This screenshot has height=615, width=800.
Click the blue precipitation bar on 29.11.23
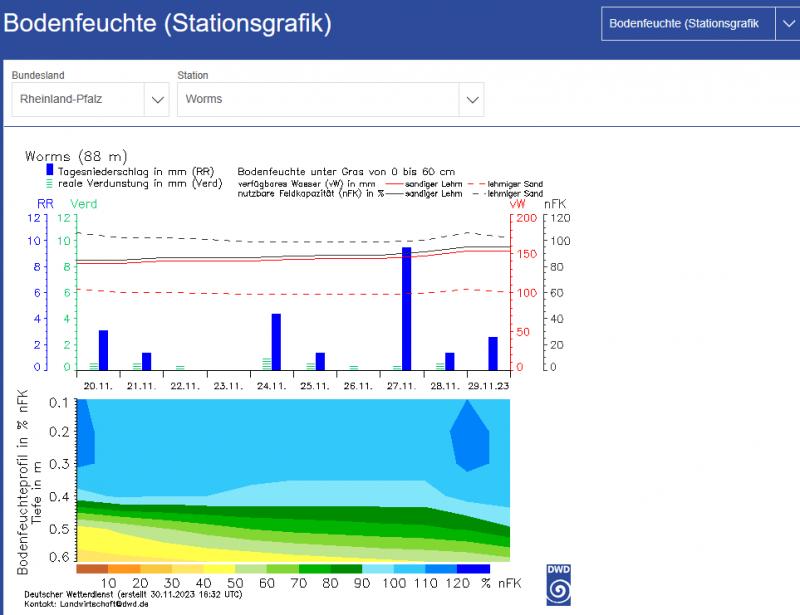click(493, 353)
